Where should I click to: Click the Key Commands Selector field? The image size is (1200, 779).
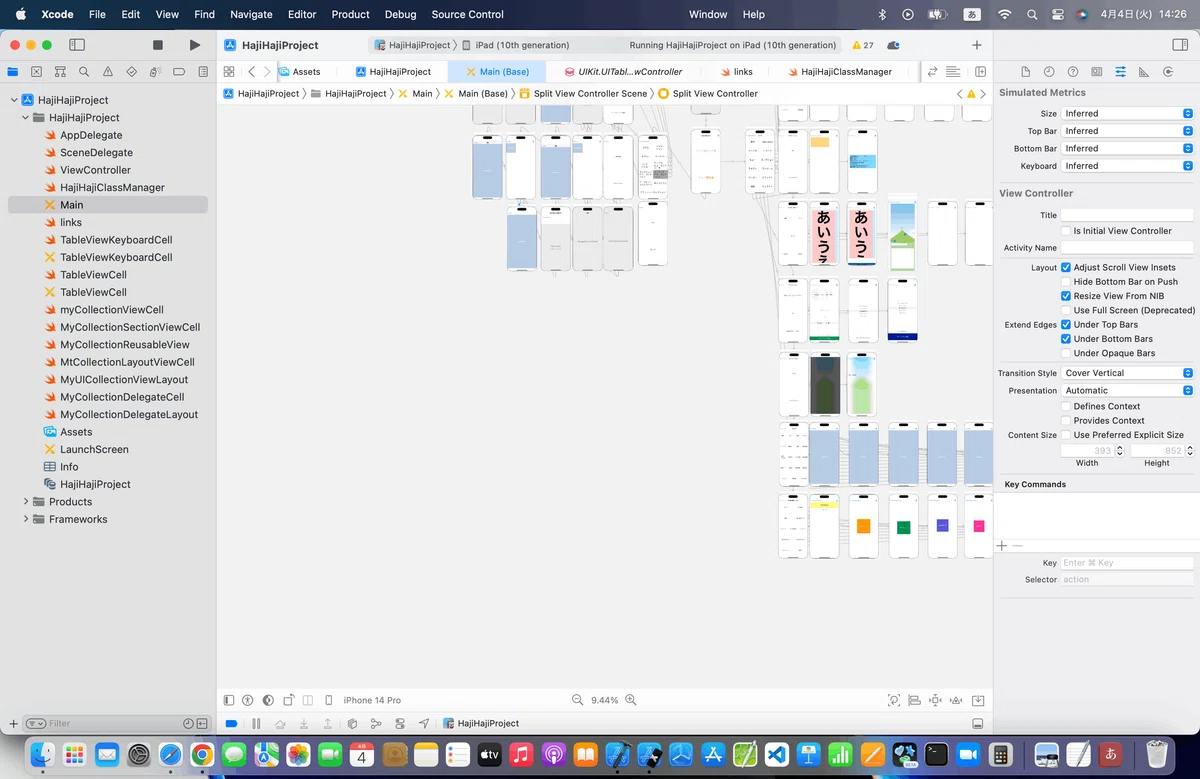coord(1127,580)
